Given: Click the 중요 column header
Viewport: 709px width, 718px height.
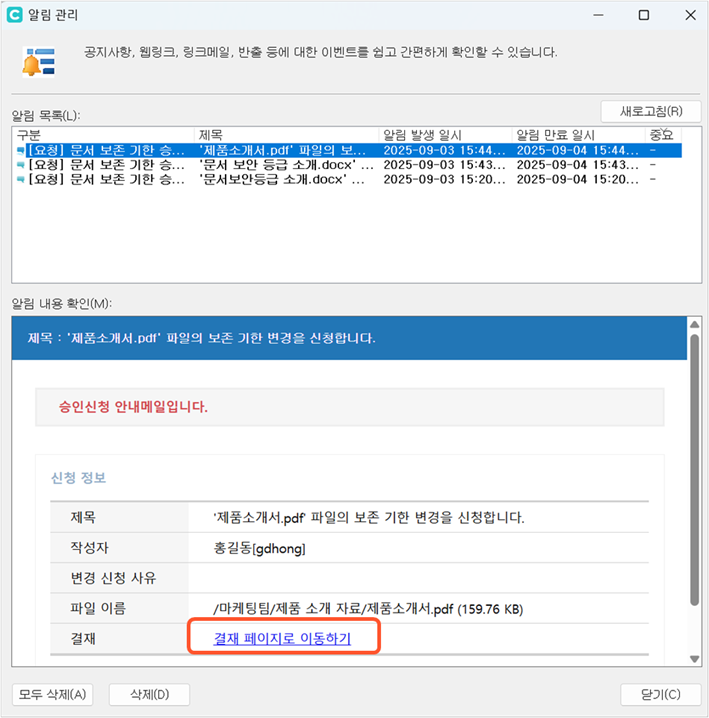Looking at the screenshot, I should click(662, 134).
